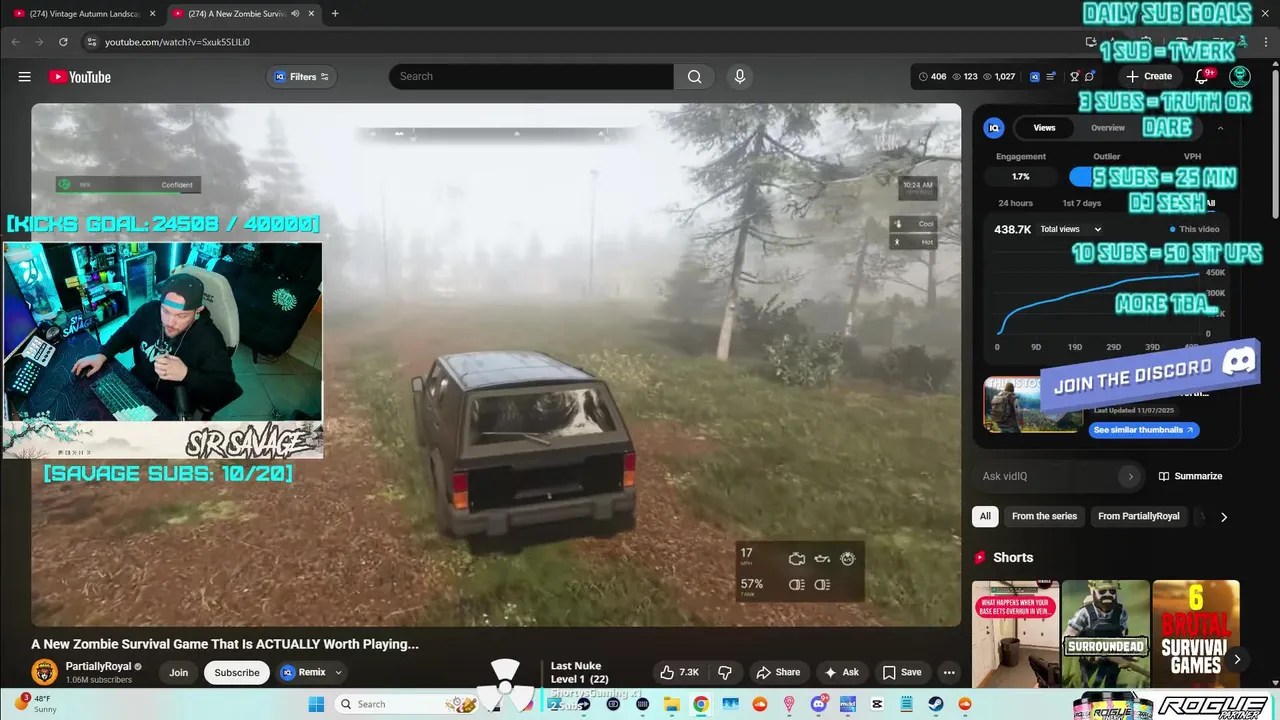This screenshot has height=720, width=1280.
Task: Focus the YouTube search box
Action: coord(531,76)
